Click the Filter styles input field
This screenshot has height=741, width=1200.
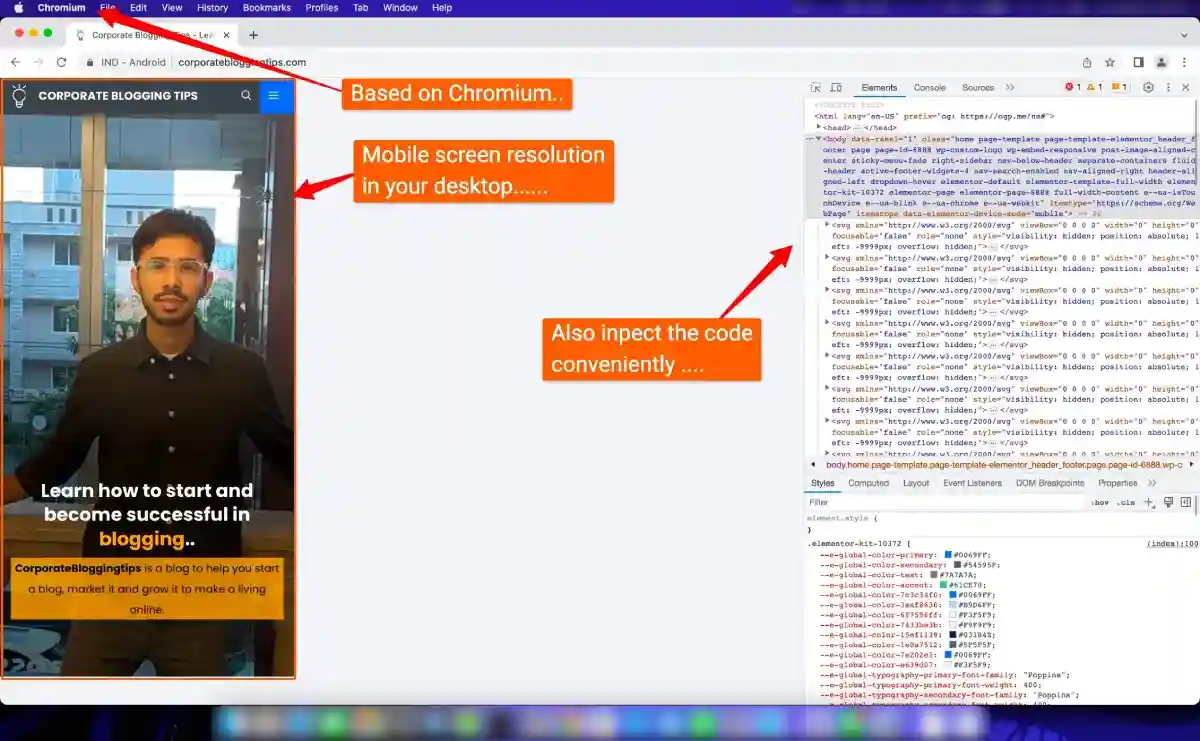tap(940, 503)
